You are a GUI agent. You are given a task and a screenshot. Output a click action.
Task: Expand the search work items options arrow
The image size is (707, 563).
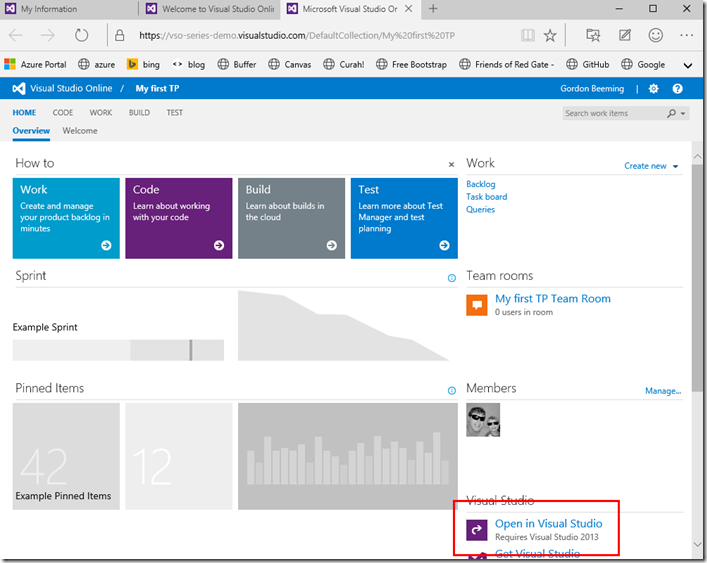[683, 114]
